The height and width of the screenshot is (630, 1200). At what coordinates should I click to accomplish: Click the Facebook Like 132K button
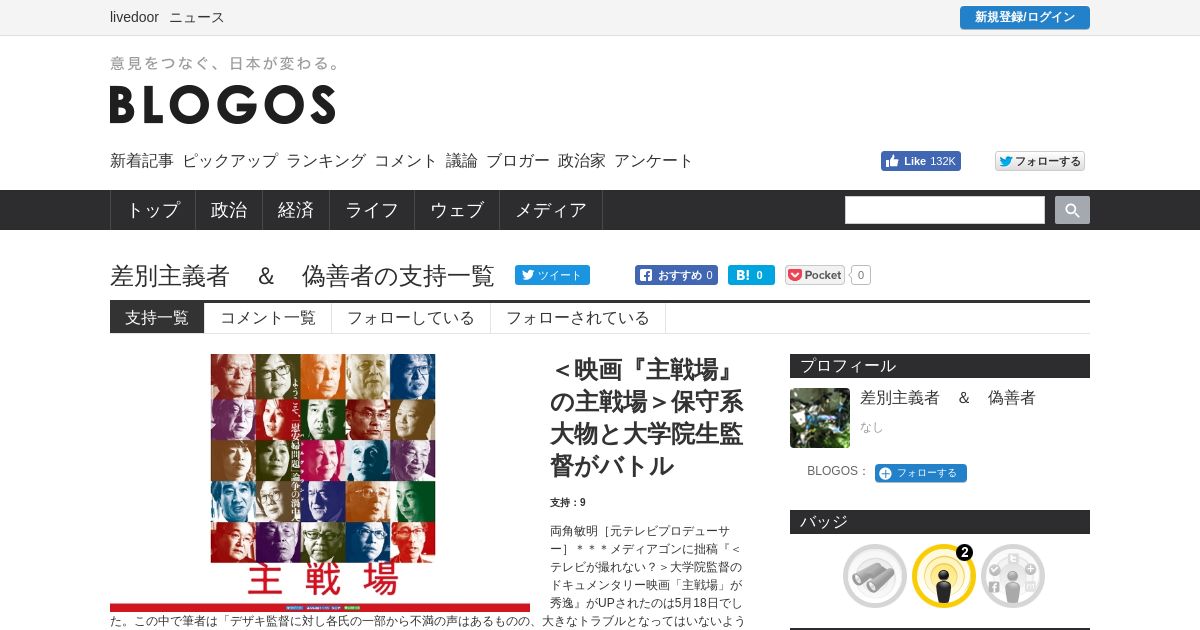[920, 161]
